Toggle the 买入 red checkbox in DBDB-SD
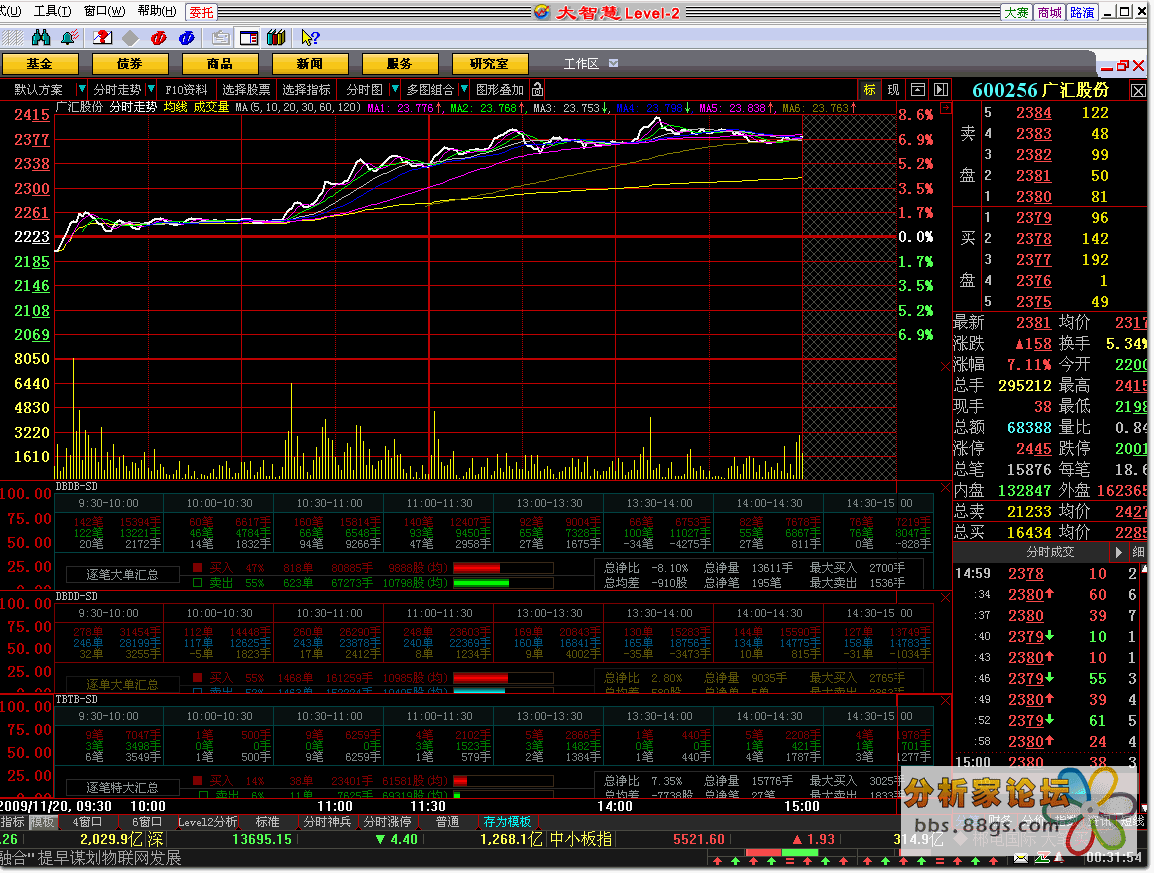Viewport: 1154px width, 873px height. tap(197, 568)
